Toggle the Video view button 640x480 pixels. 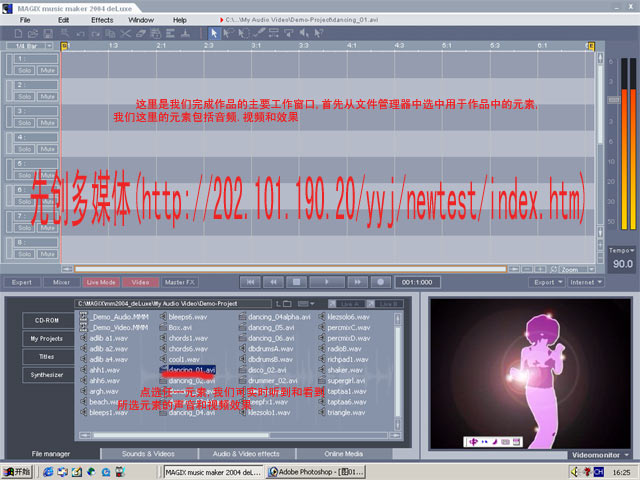tap(141, 282)
